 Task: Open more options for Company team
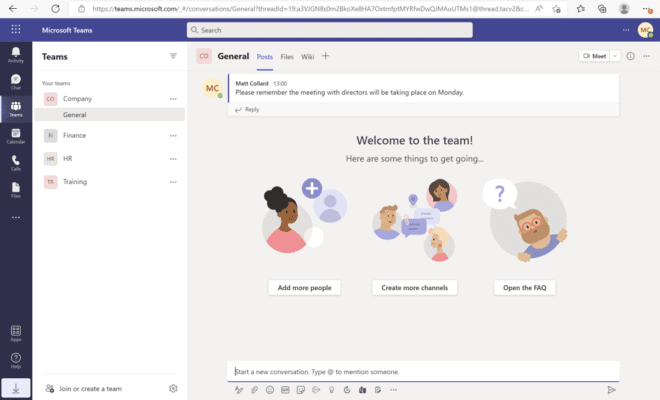click(173, 99)
